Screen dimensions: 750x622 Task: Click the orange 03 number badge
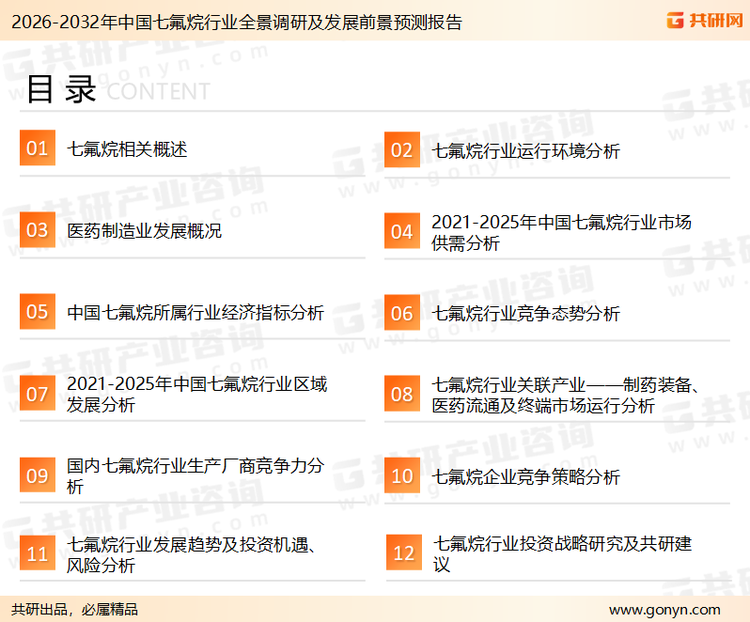tap(37, 230)
